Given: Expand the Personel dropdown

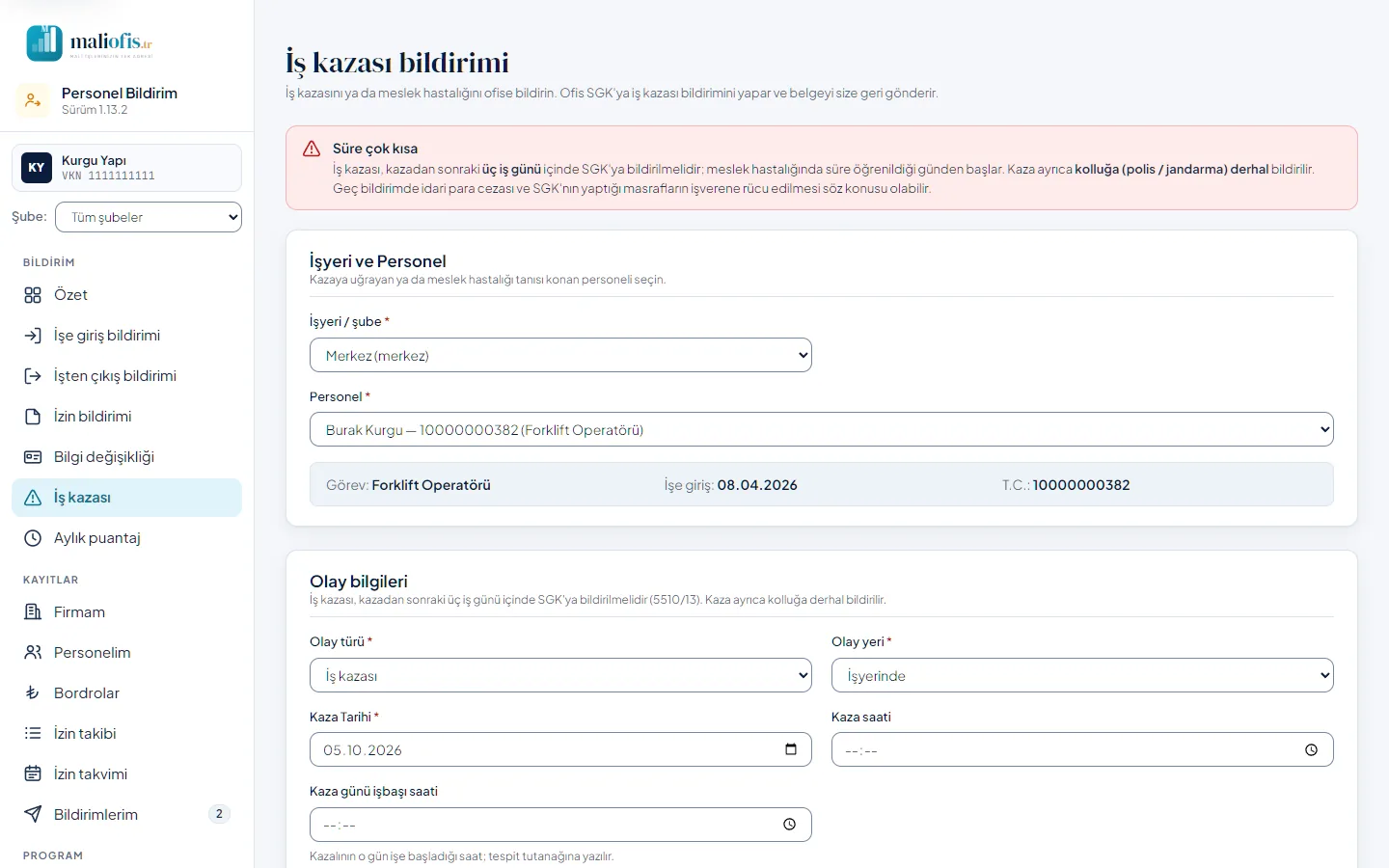Looking at the screenshot, I should tap(822, 429).
